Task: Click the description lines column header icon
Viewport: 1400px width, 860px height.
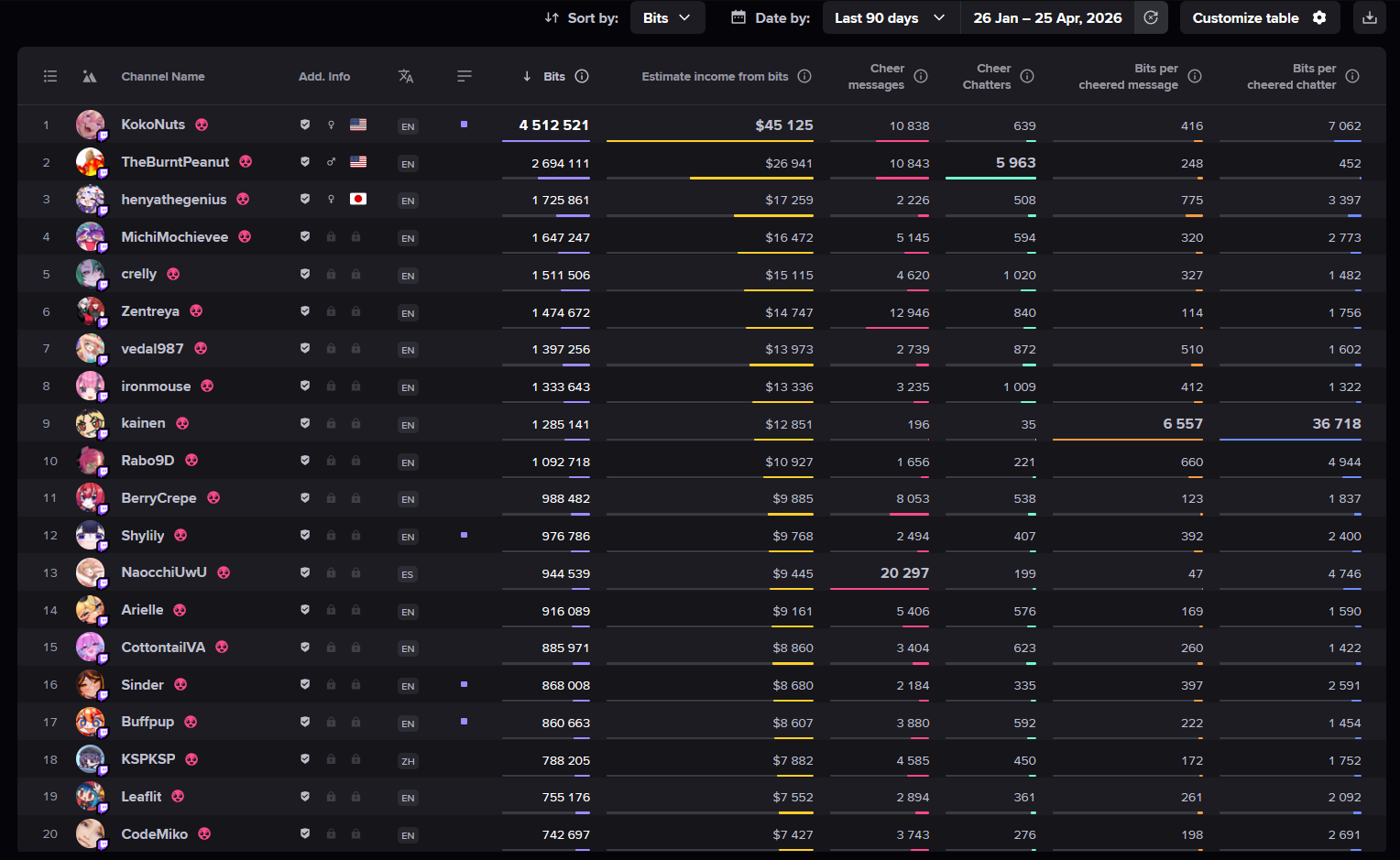Action: click(x=465, y=76)
